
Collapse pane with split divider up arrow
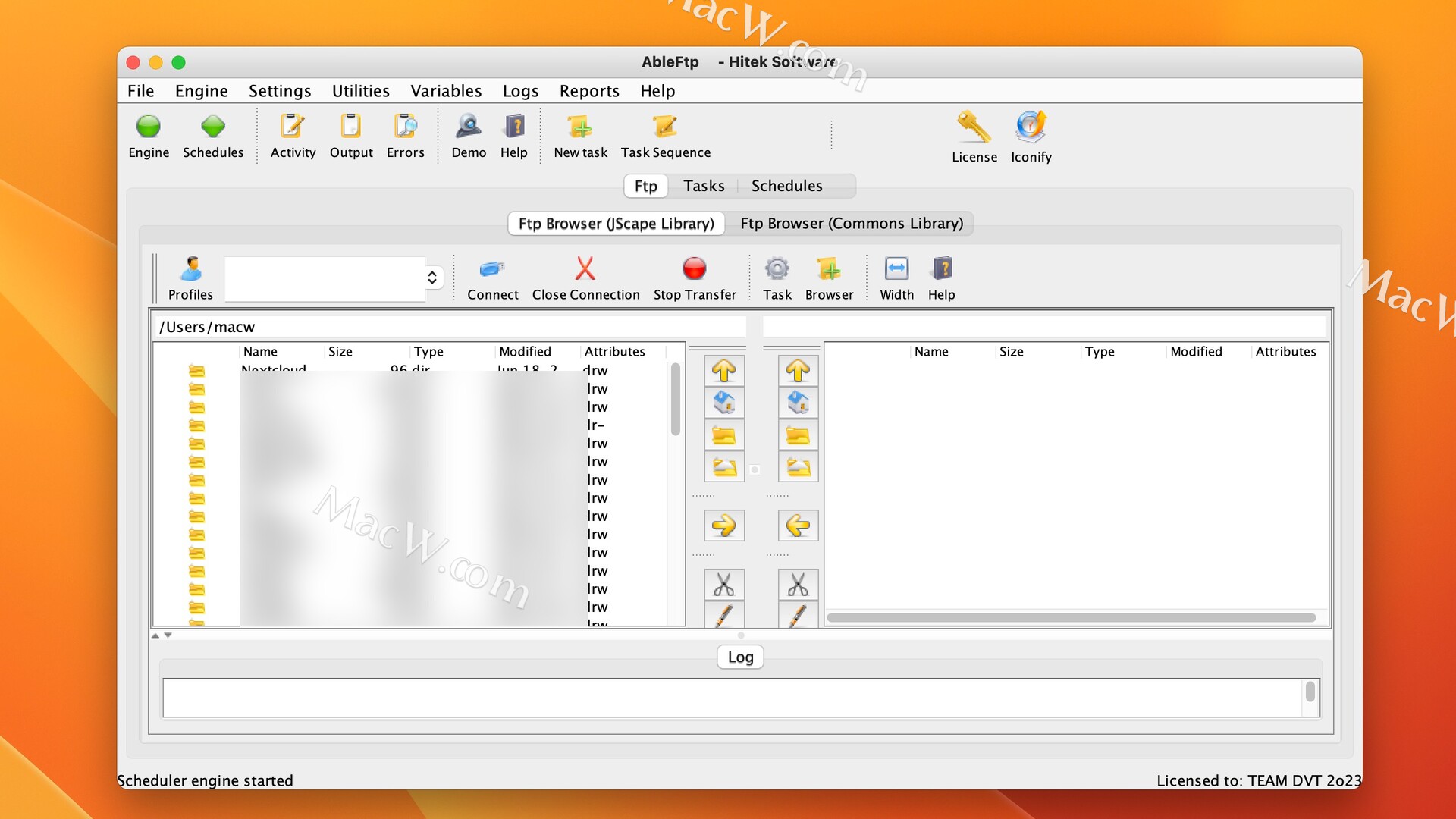[155, 635]
